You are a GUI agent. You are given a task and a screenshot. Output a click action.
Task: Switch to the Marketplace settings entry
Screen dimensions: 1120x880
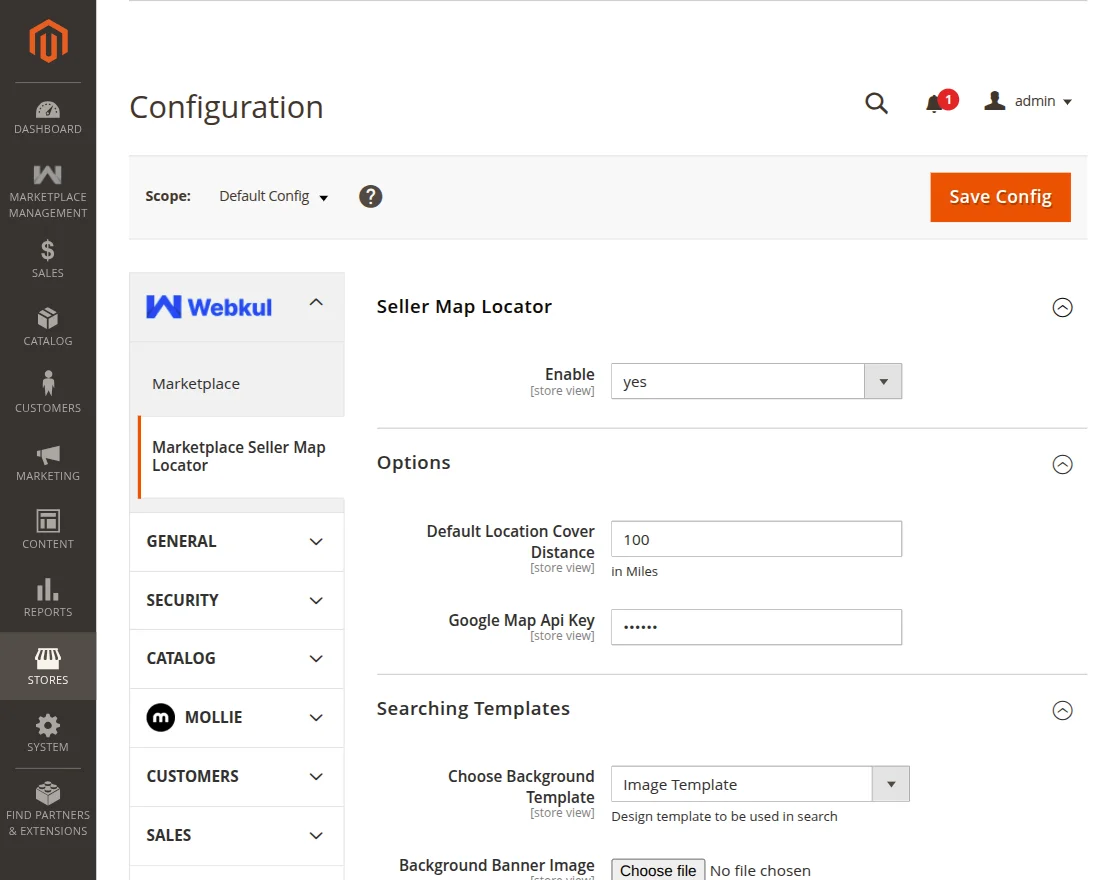(195, 383)
